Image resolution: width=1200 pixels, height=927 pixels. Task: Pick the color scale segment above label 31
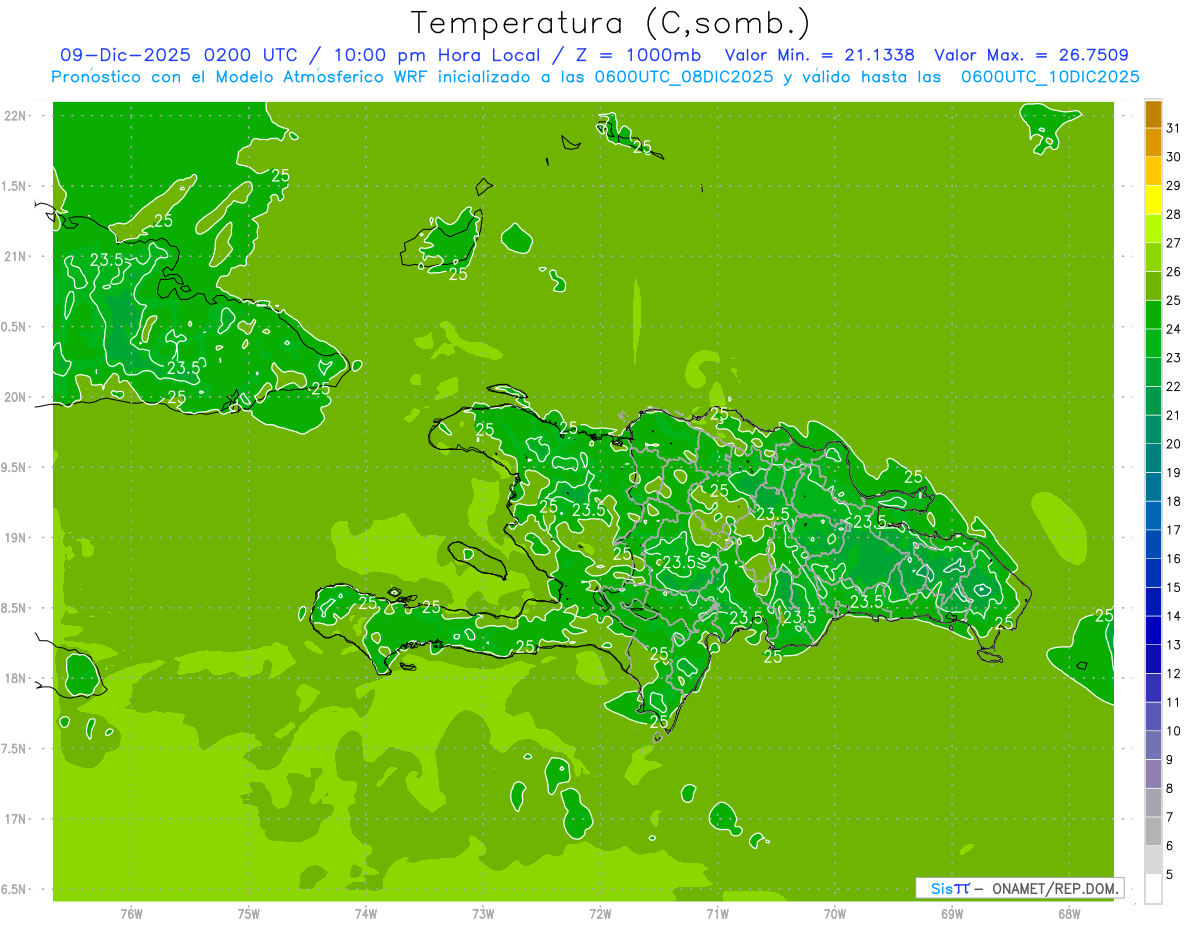1153,114
